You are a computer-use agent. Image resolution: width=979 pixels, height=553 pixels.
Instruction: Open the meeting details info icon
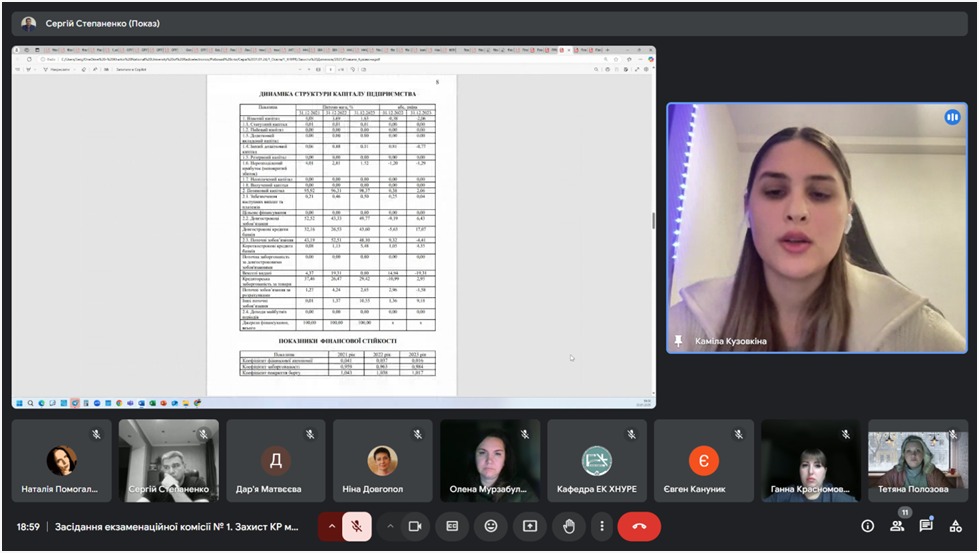867,526
